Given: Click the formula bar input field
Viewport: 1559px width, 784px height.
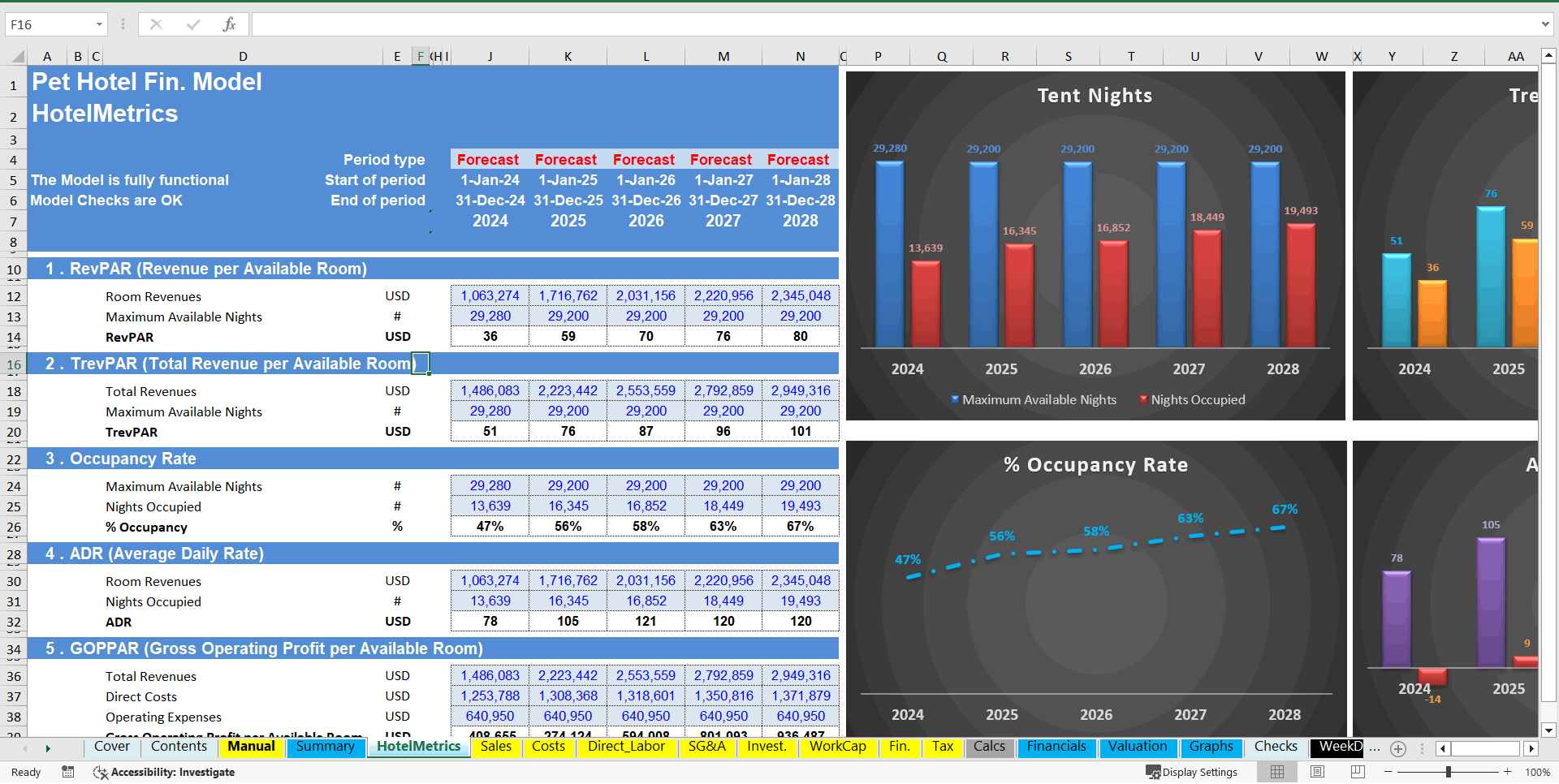Looking at the screenshot, I should [893, 24].
